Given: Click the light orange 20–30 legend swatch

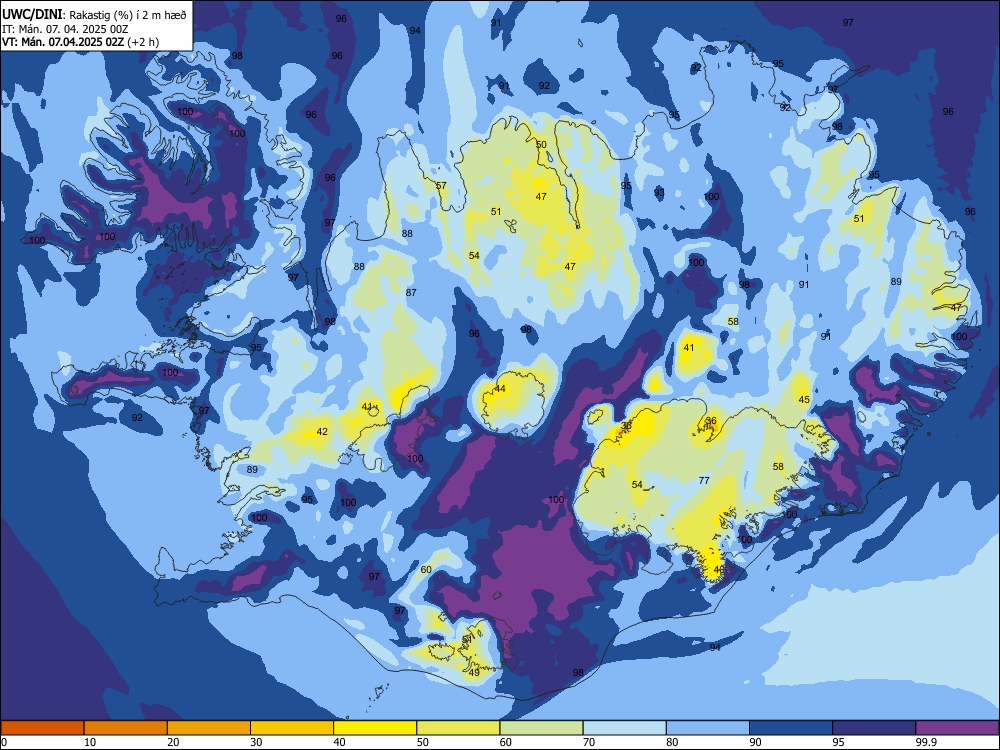Looking at the screenshot, I should [x=209, y=728].
